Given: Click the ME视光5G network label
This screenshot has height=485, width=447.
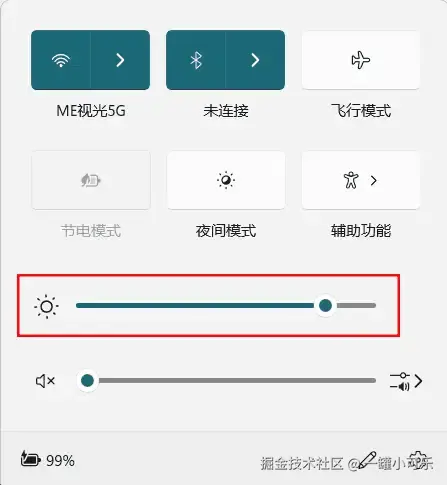Looking at the screenshot, I should coord(91,111).
